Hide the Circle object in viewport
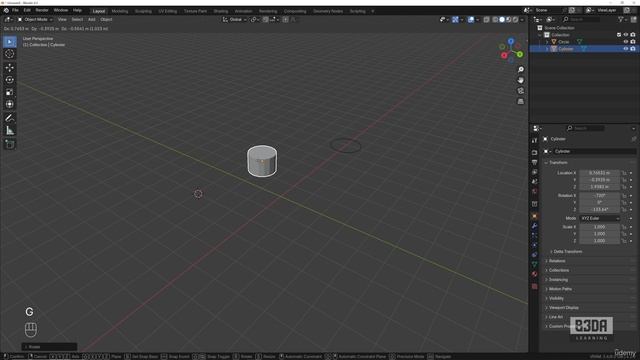 pyautogui.click(x=626, y=42)
